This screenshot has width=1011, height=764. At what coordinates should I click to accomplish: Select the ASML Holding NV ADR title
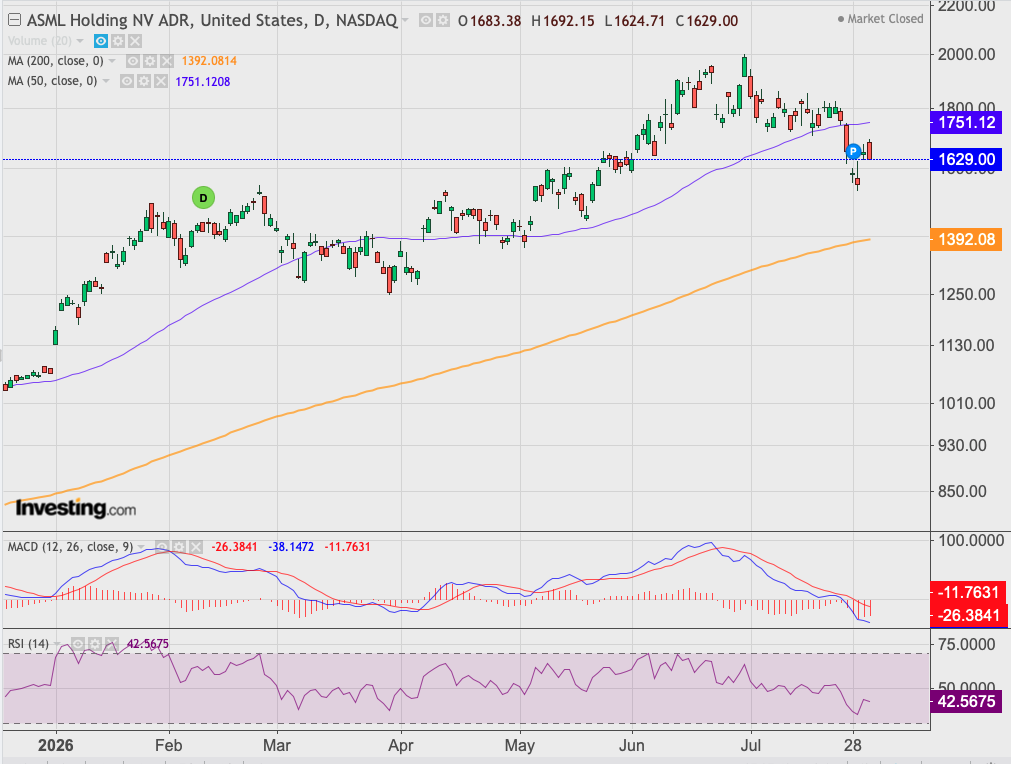coord(212,21)
